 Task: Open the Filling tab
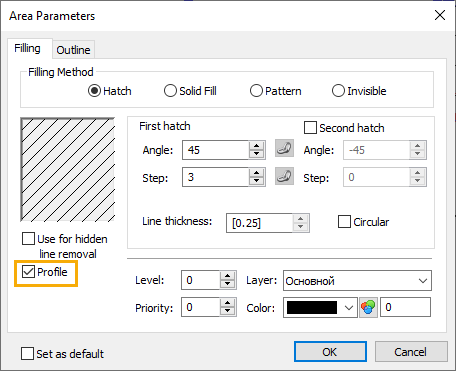[x=27, y=49]
